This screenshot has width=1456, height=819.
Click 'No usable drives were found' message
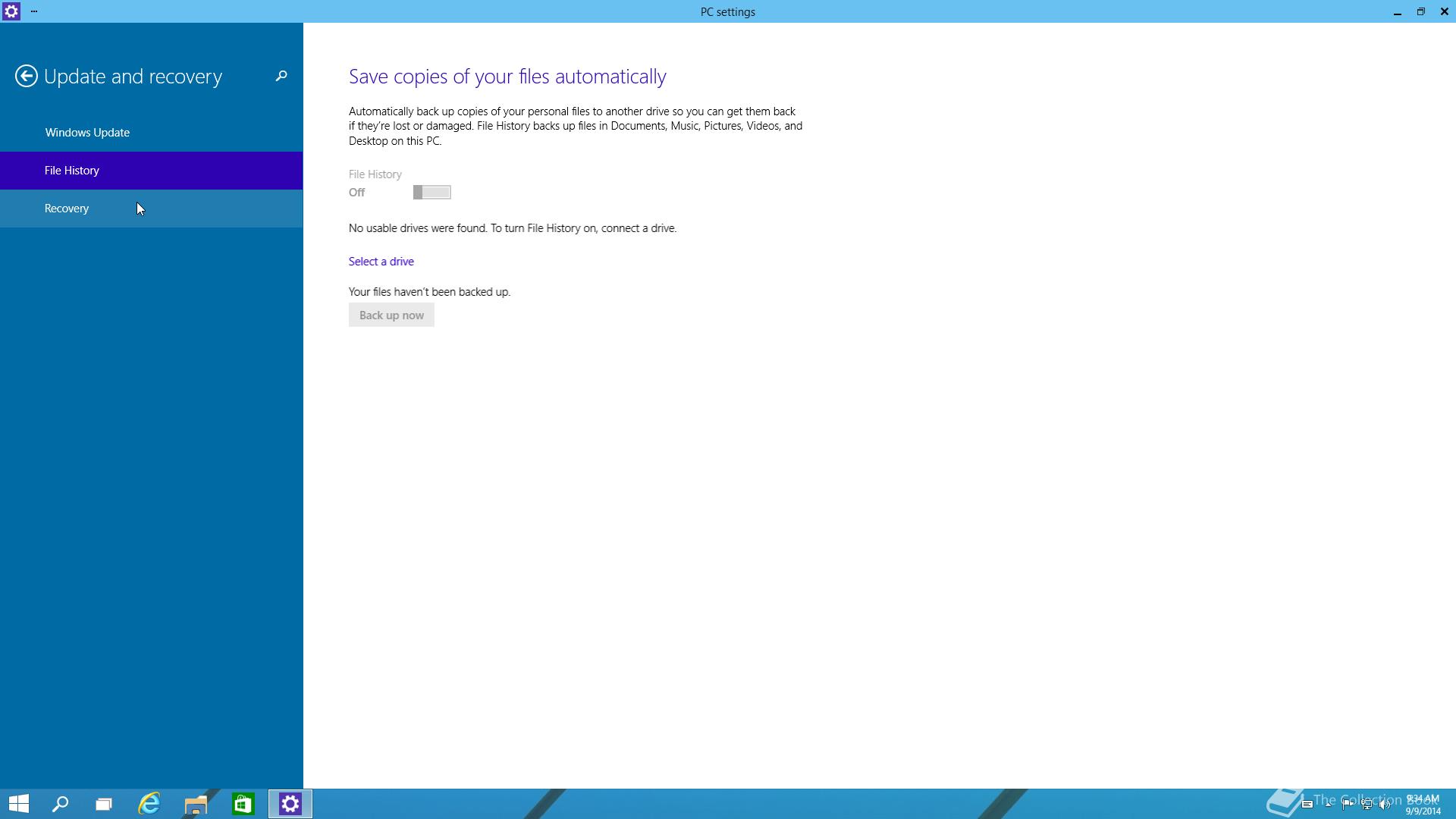[x=513, y=228]
